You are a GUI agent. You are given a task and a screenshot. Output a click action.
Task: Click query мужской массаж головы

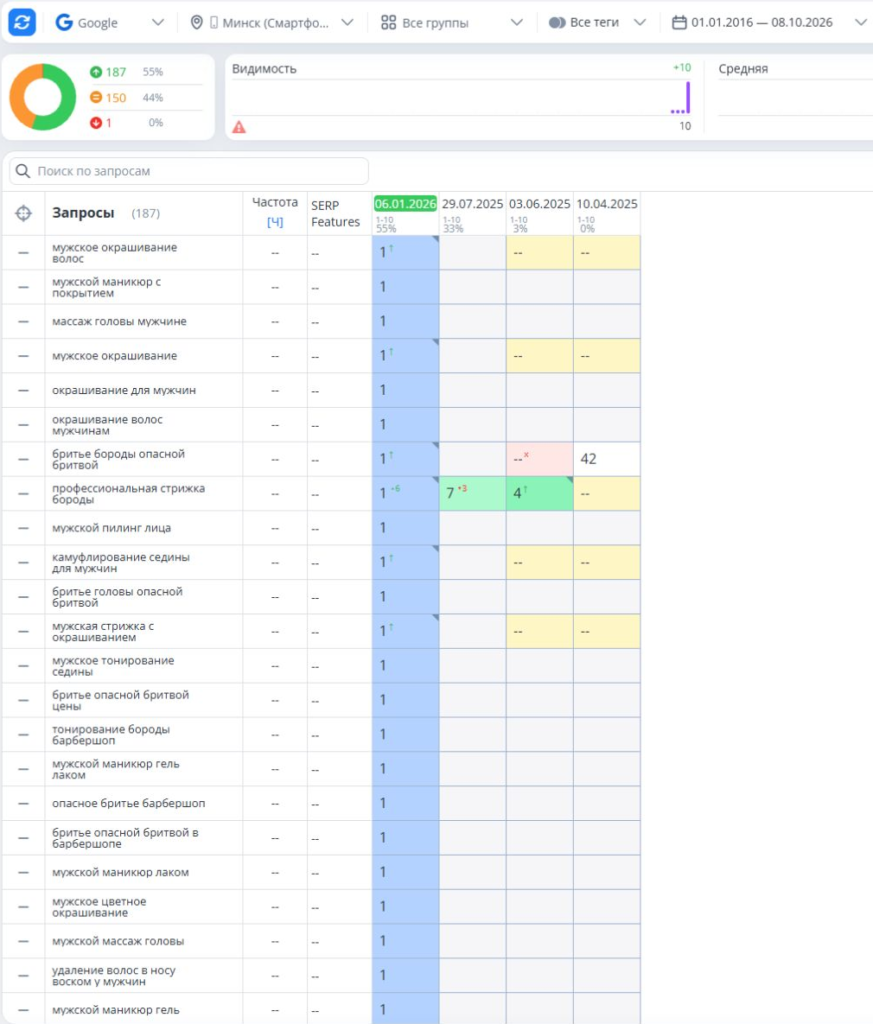(118, 941)
